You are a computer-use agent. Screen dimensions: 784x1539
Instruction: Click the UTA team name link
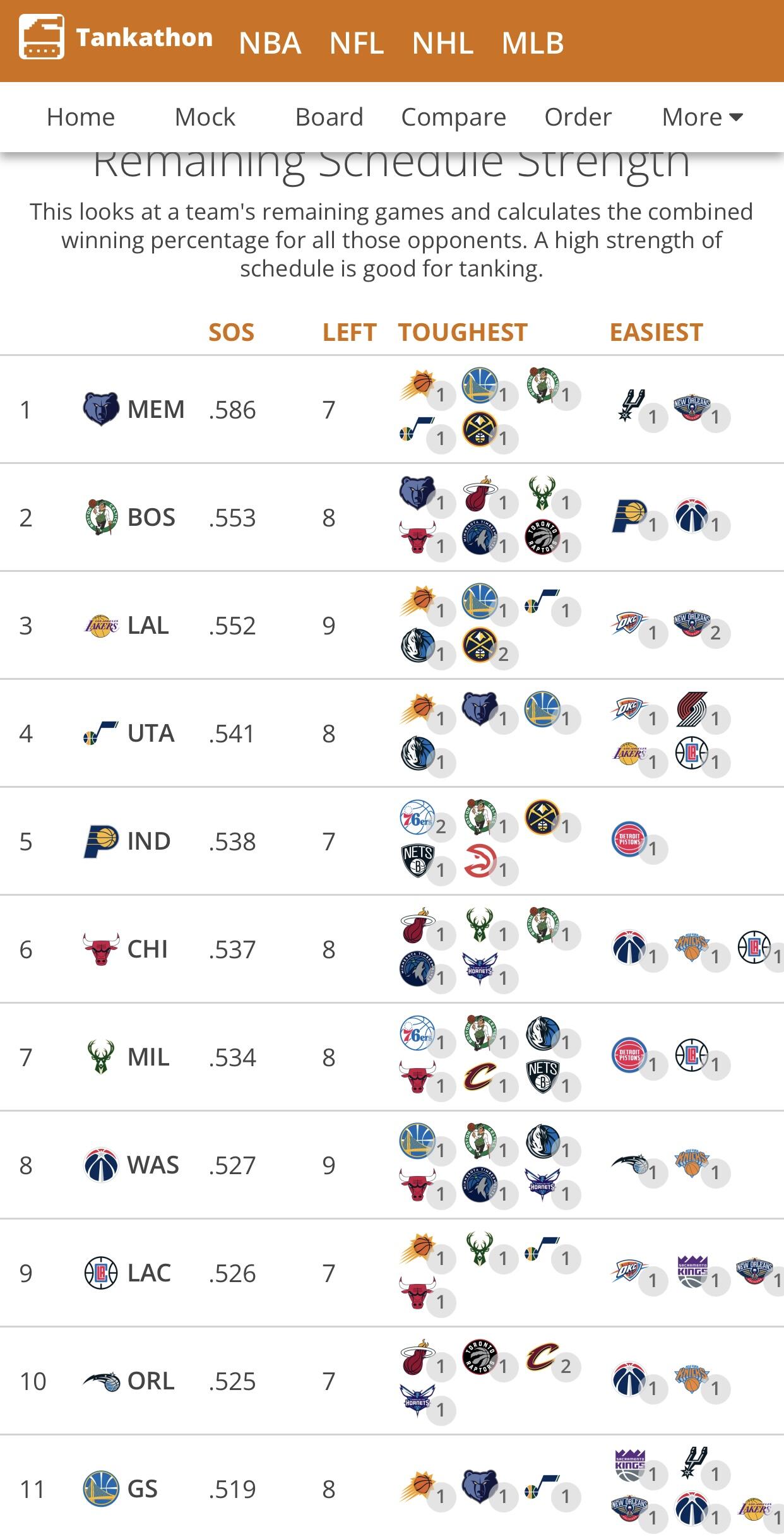click(x=151, y=734)
